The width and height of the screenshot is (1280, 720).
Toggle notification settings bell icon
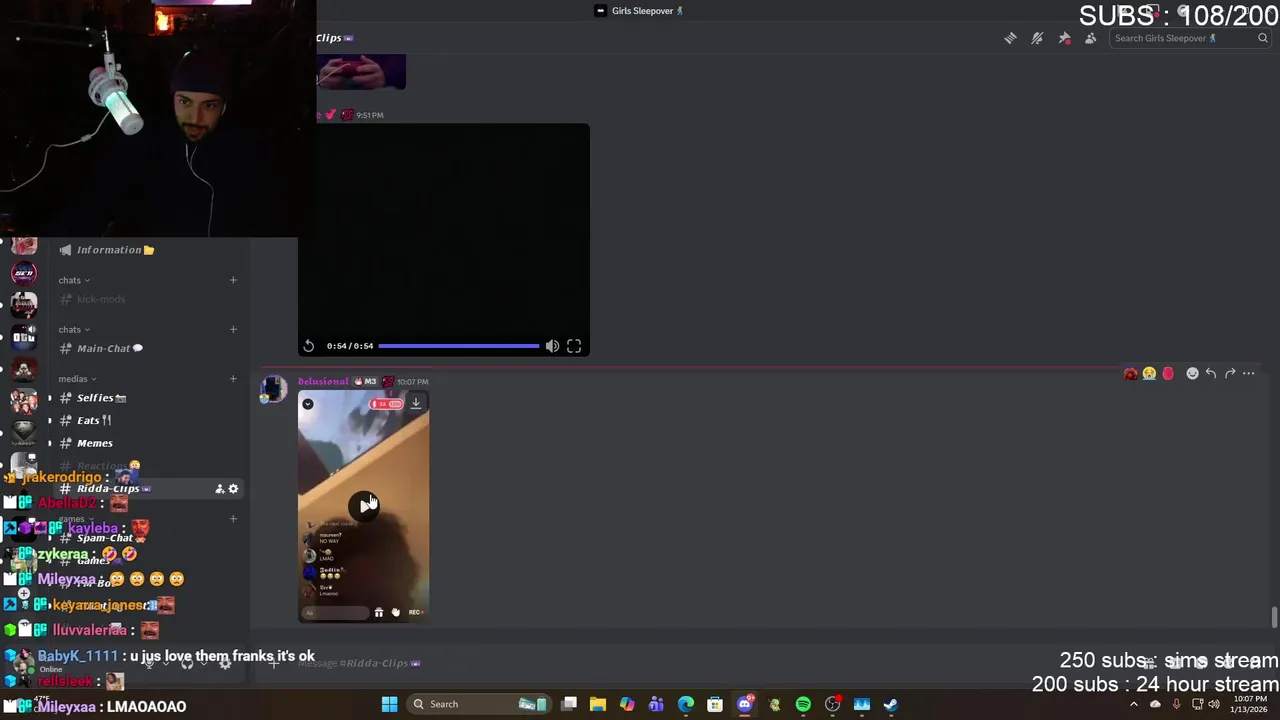(1037, 38)
